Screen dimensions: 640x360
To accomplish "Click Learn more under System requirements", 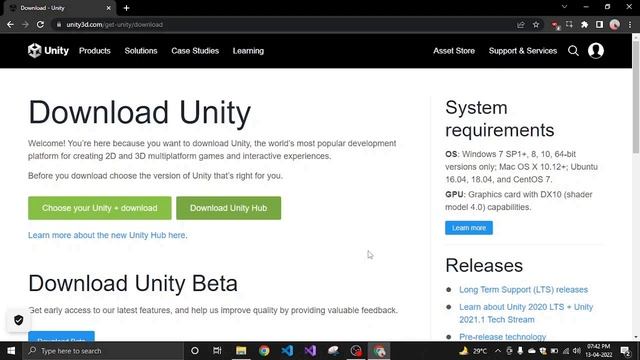I will (469, 228).
